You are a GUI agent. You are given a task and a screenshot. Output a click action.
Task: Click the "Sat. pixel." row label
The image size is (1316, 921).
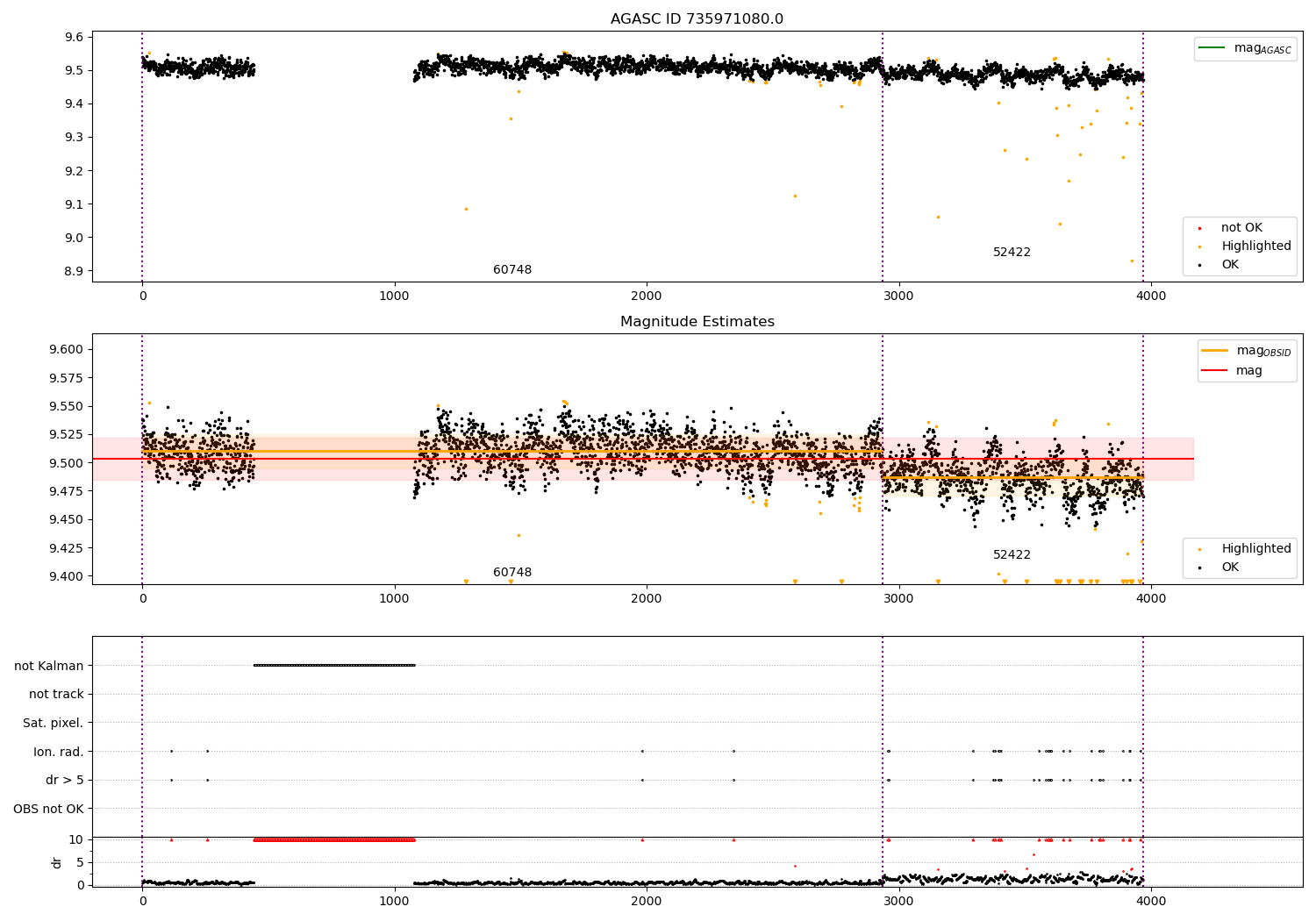pos(53,723)
